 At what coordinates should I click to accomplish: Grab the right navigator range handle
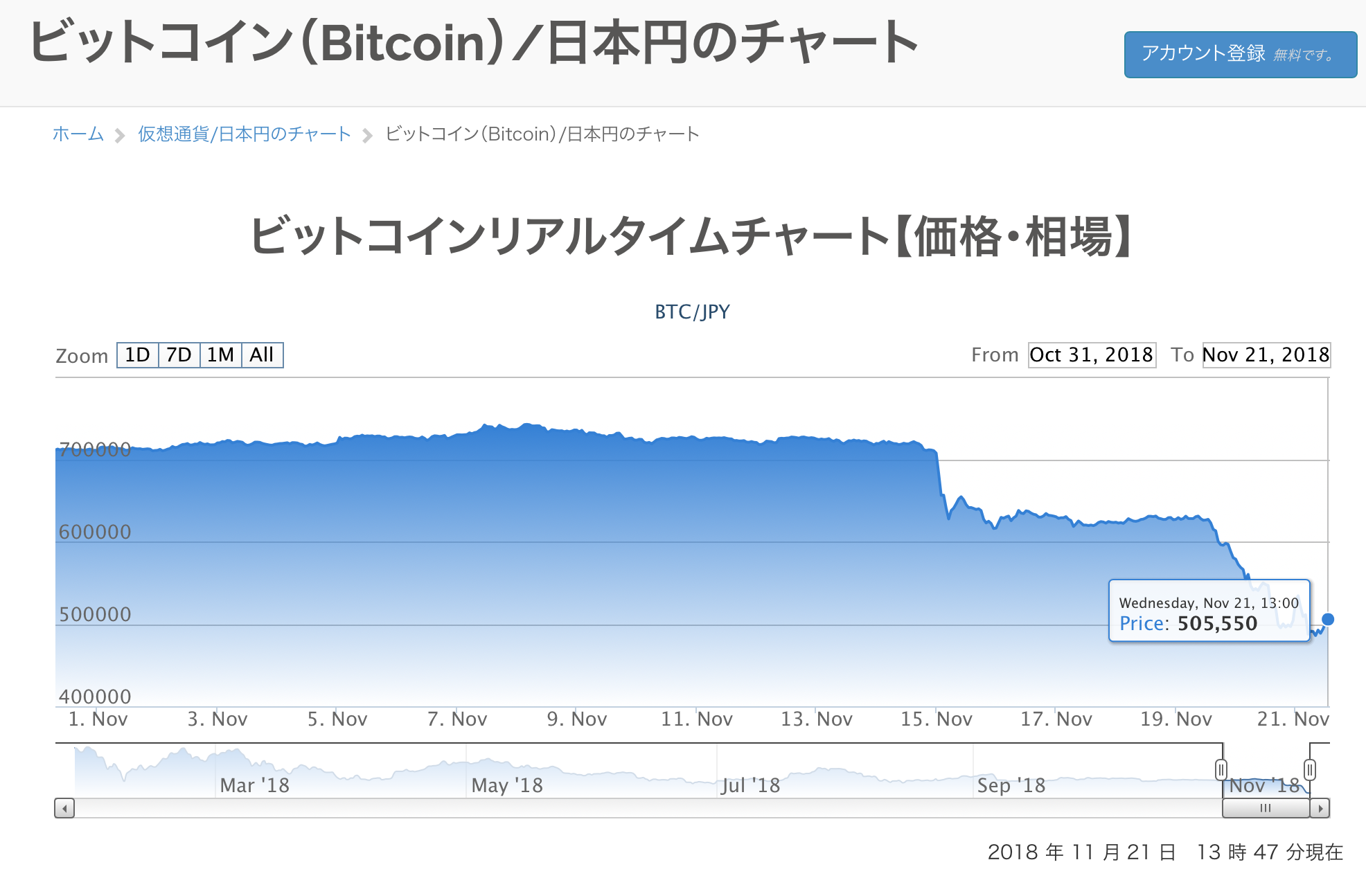pyautogui.click(x=1309, y=769)
